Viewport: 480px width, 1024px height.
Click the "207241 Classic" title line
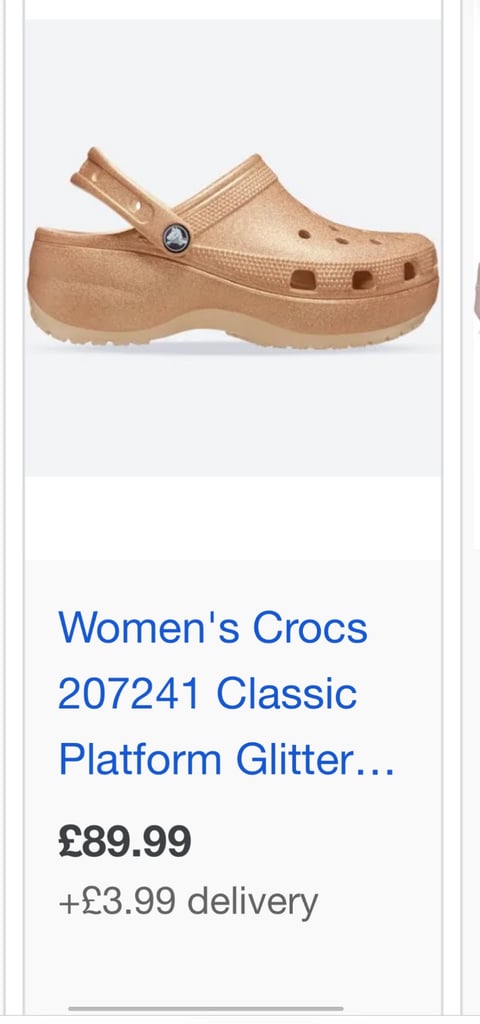(208, 694)
